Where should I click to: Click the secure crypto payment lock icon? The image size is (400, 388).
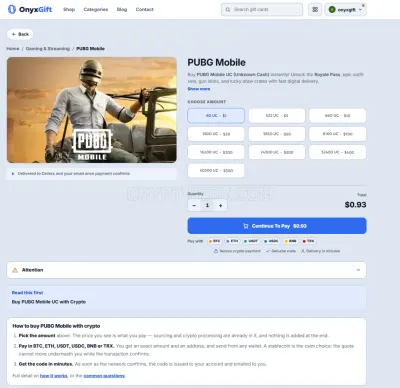(216, 251)
